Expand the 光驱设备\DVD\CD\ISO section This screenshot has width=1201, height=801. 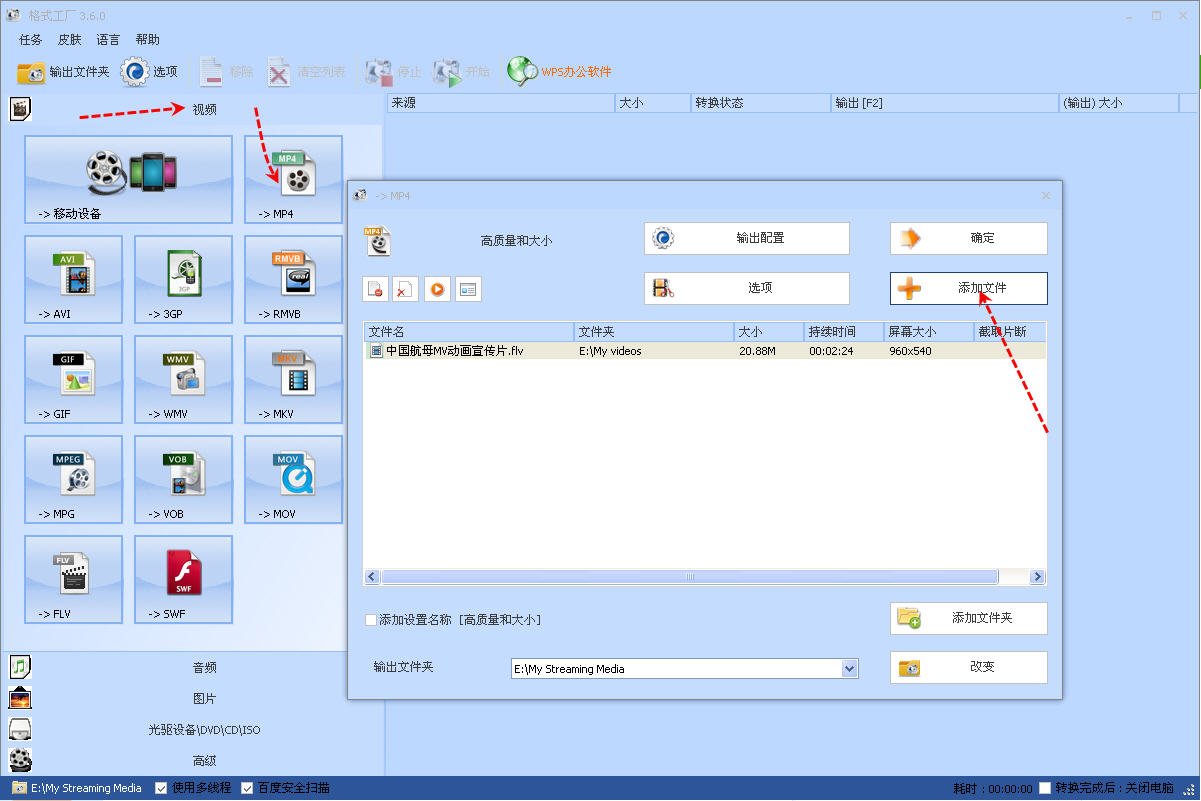point(204,730)
